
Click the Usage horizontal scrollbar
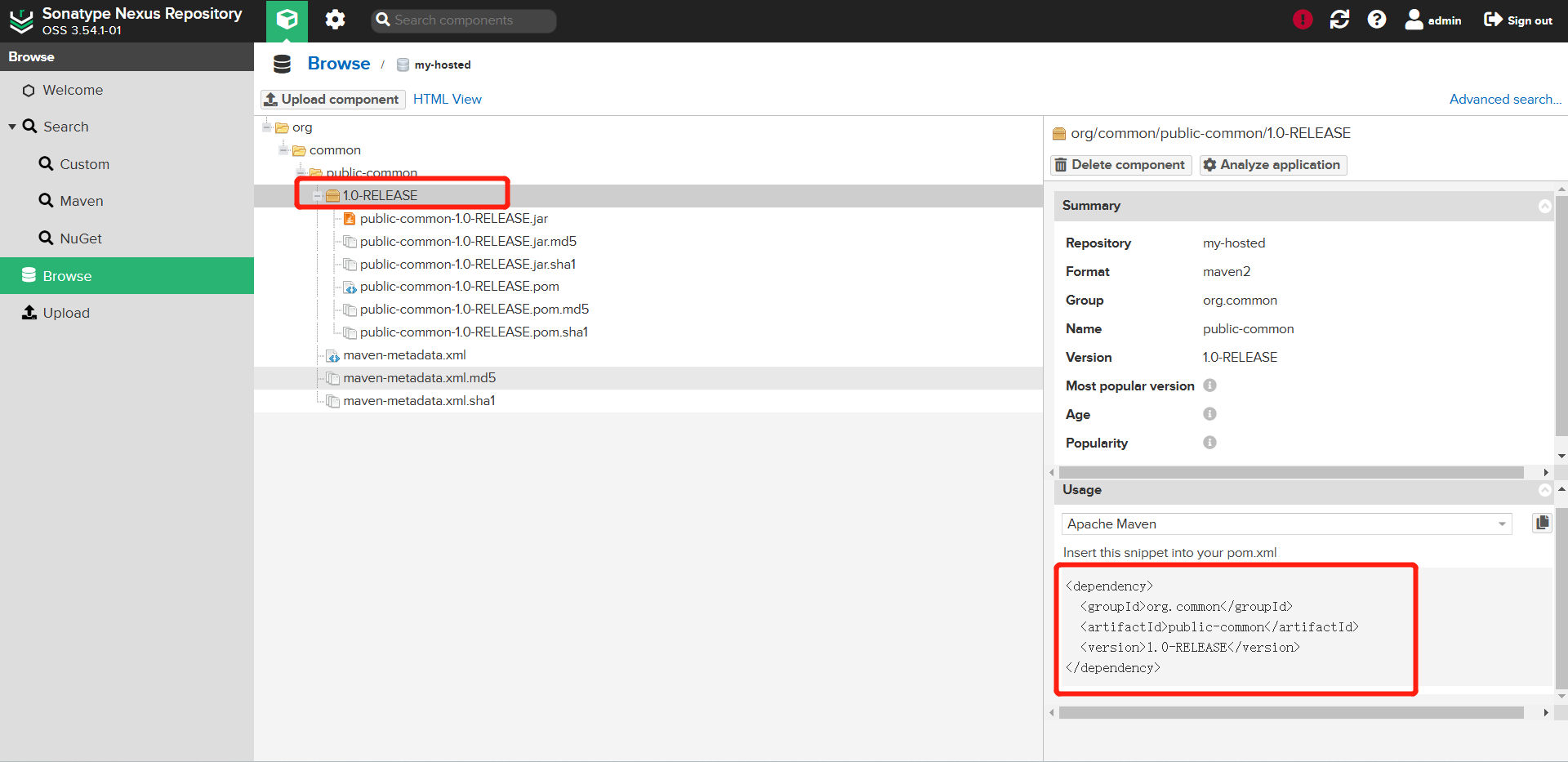[x=1291, y=712]
